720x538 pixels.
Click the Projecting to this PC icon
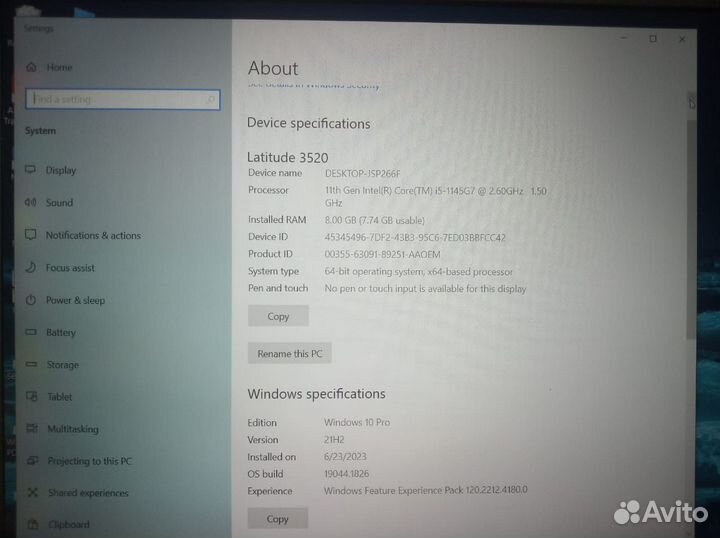point(33,460)
